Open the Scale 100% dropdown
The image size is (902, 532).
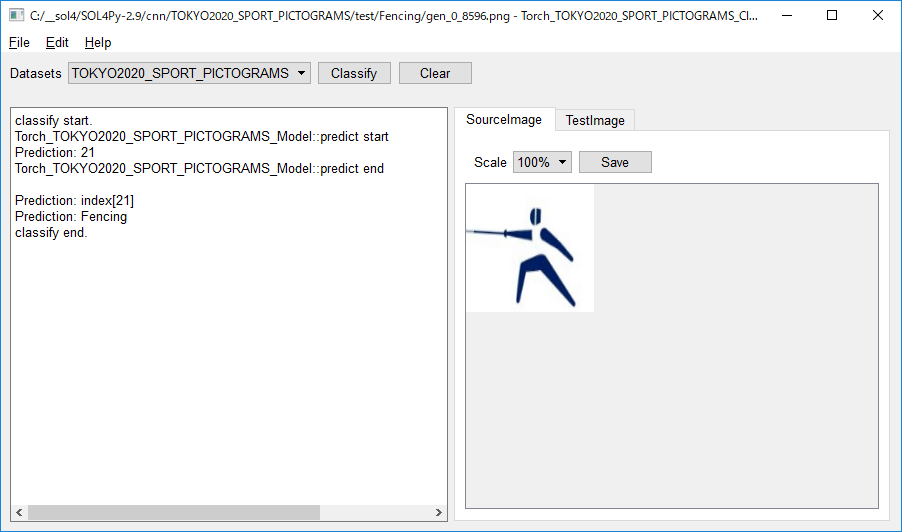click(x=542, y=162)
